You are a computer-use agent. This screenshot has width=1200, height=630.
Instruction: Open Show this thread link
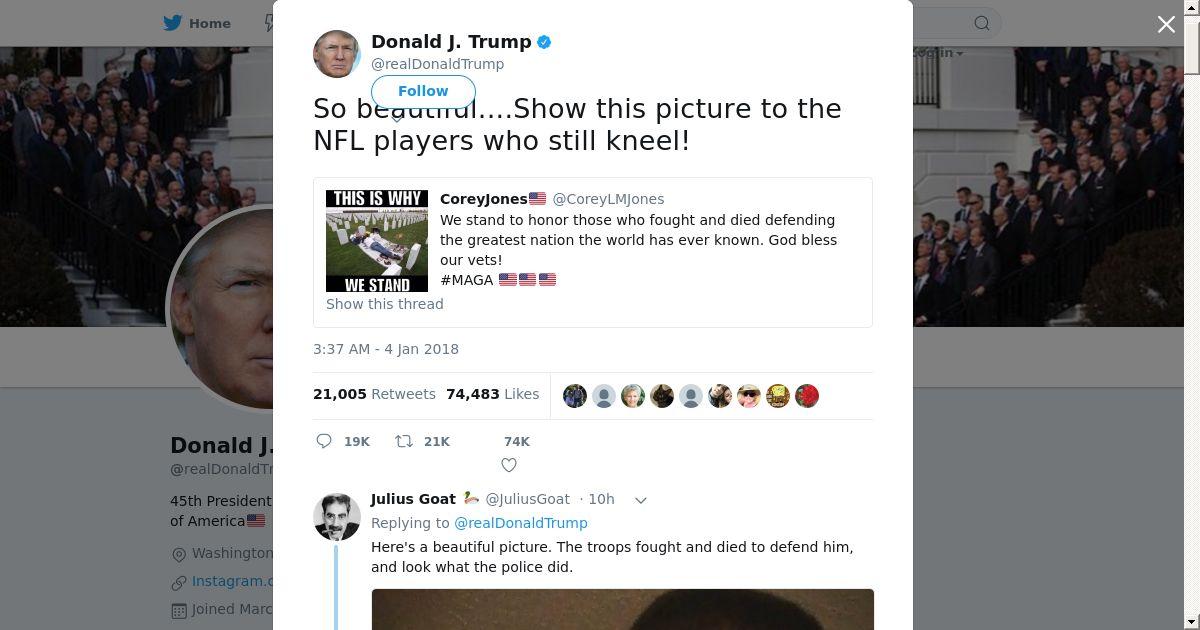(385, 304)
